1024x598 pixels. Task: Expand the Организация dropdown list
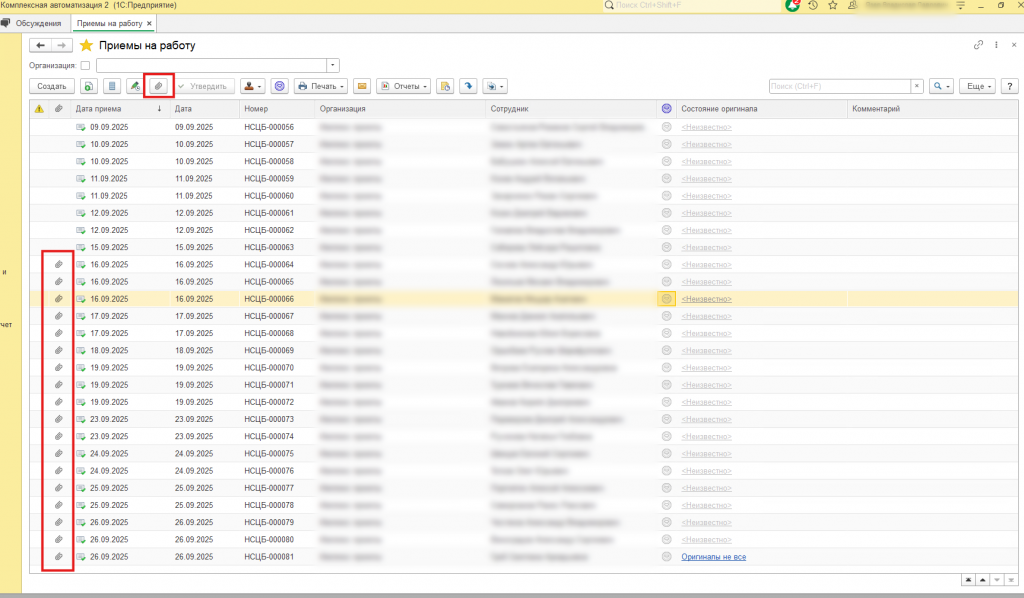(332, 65)
